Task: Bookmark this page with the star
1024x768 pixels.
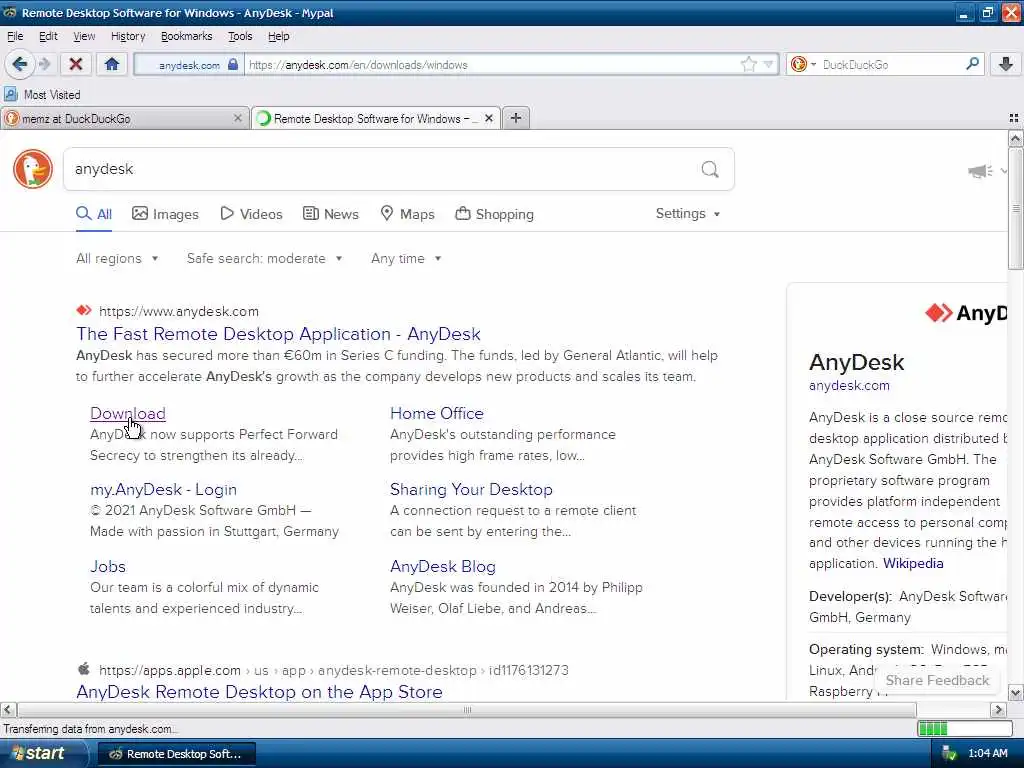Action: (748, 64)
